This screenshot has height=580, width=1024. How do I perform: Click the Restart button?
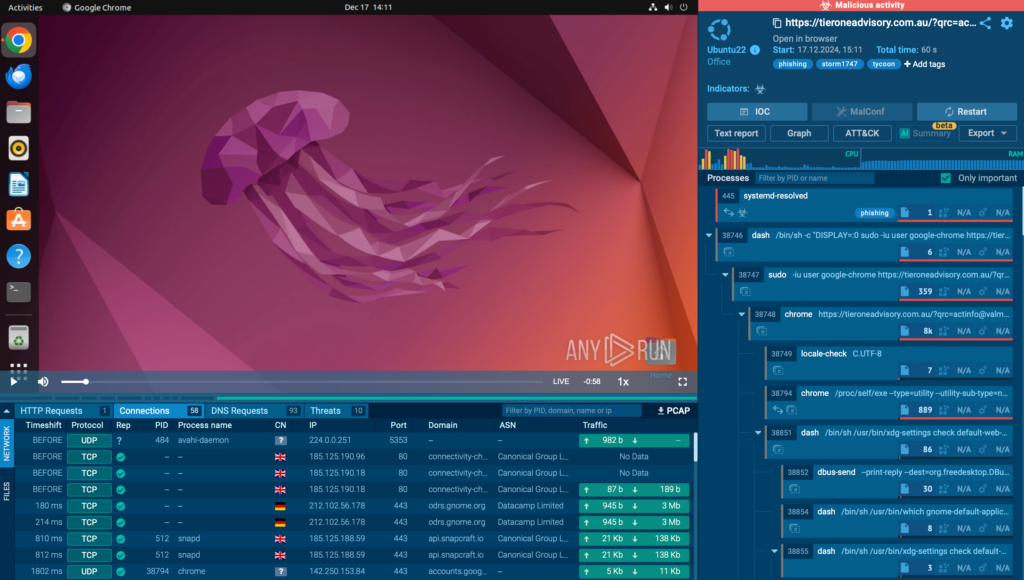pyautogui.click(x=966, y=112)
